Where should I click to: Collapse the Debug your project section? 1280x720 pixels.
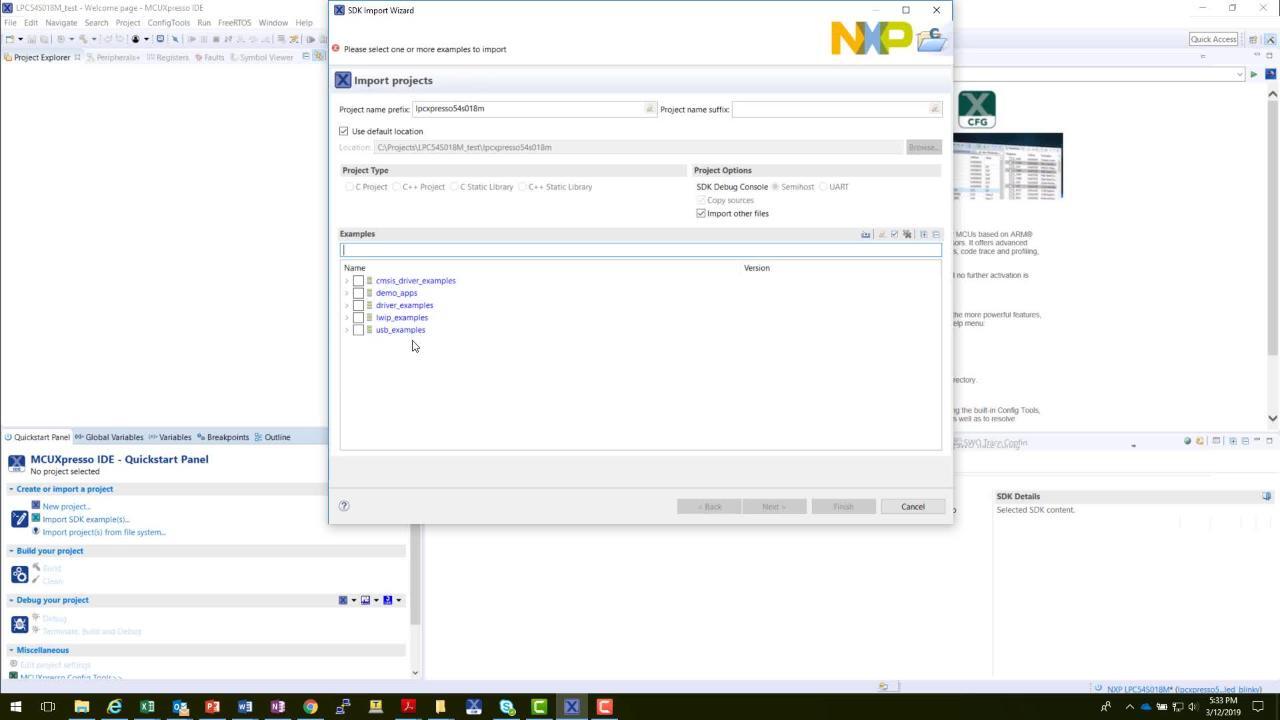click(x=11, y=600)
